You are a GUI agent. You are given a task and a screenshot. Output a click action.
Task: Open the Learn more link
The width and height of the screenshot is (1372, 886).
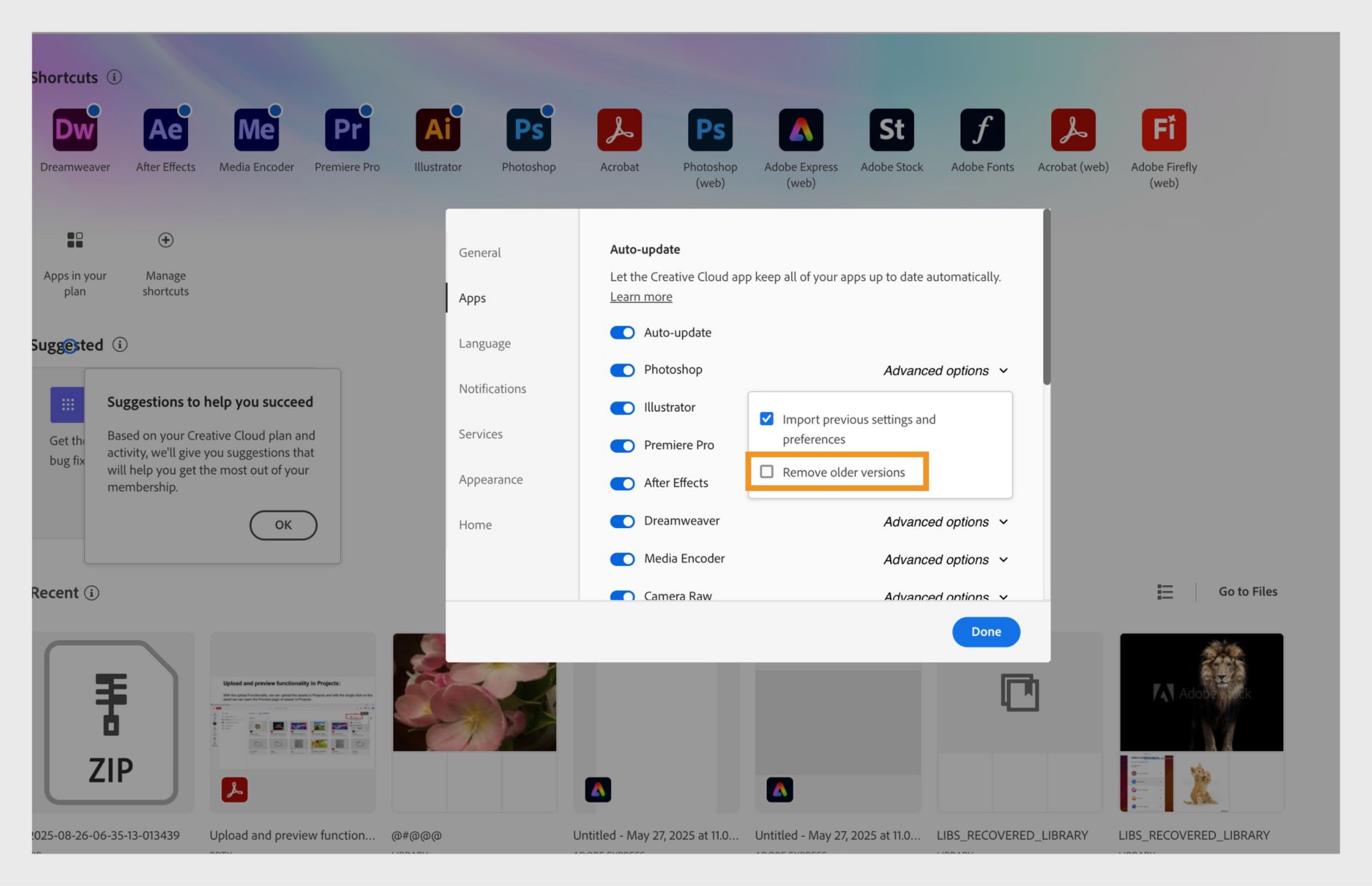pos(640,297)
